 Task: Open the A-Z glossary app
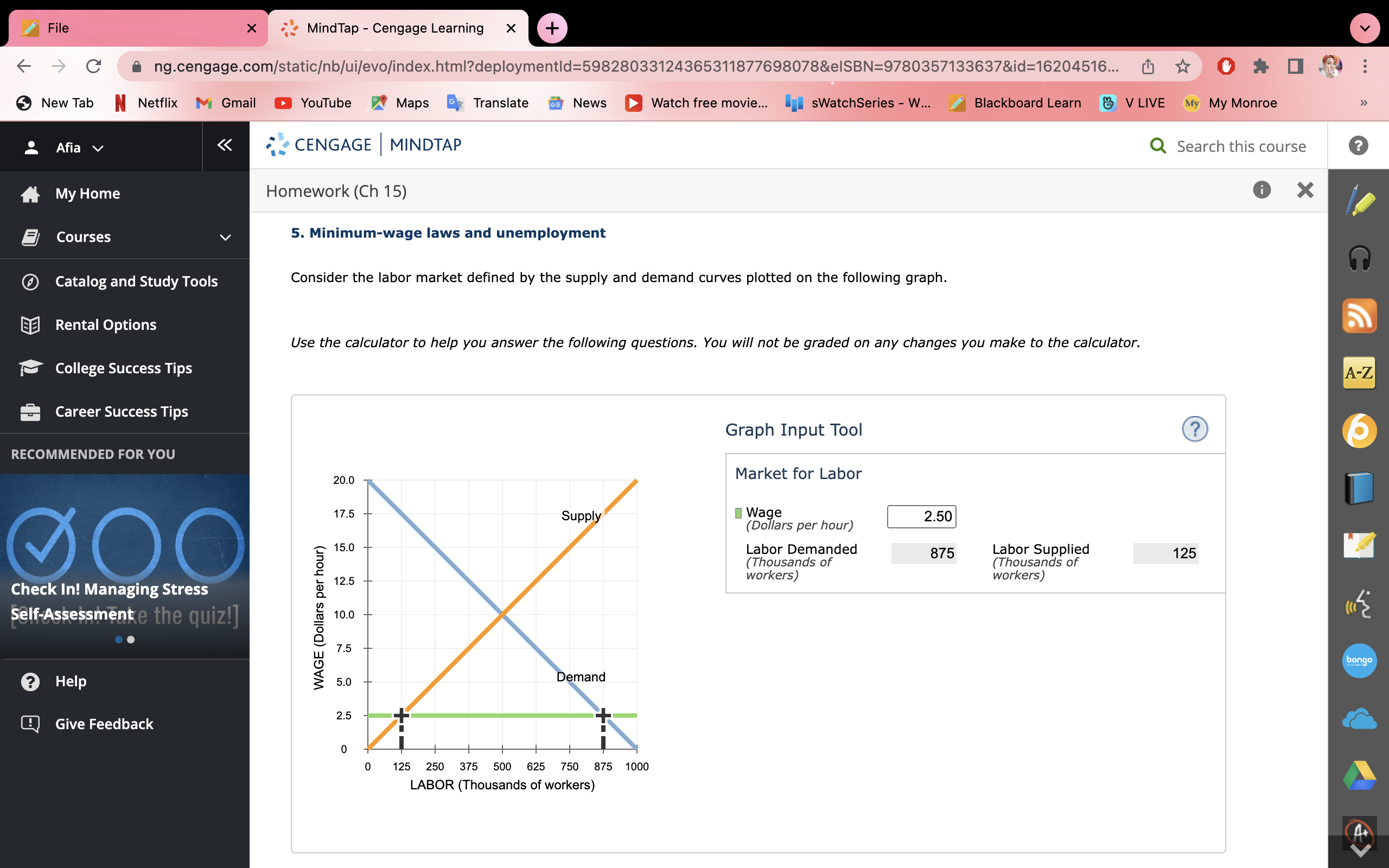[x=1359, y=373]
